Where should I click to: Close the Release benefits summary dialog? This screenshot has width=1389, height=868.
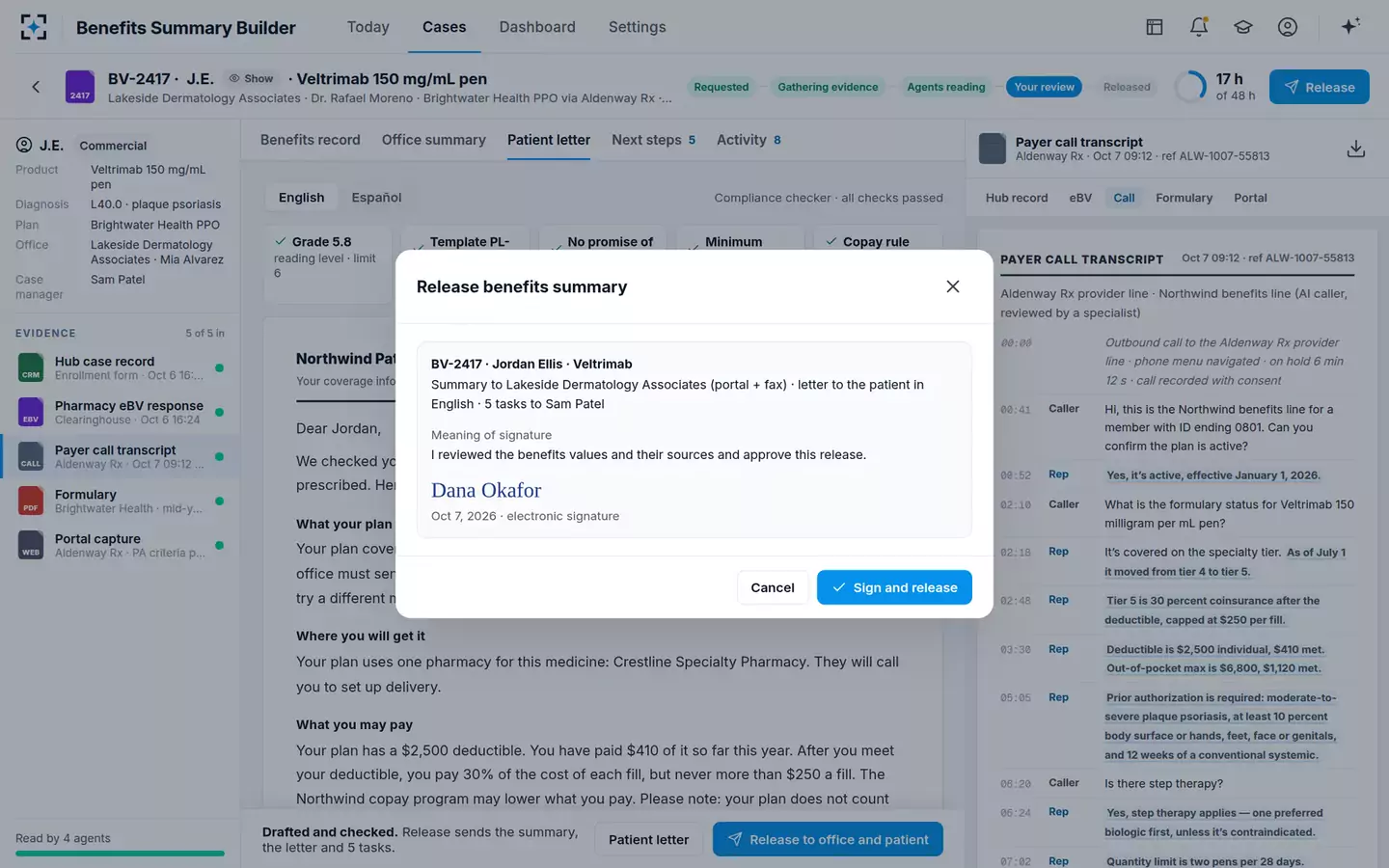(953, 286)
